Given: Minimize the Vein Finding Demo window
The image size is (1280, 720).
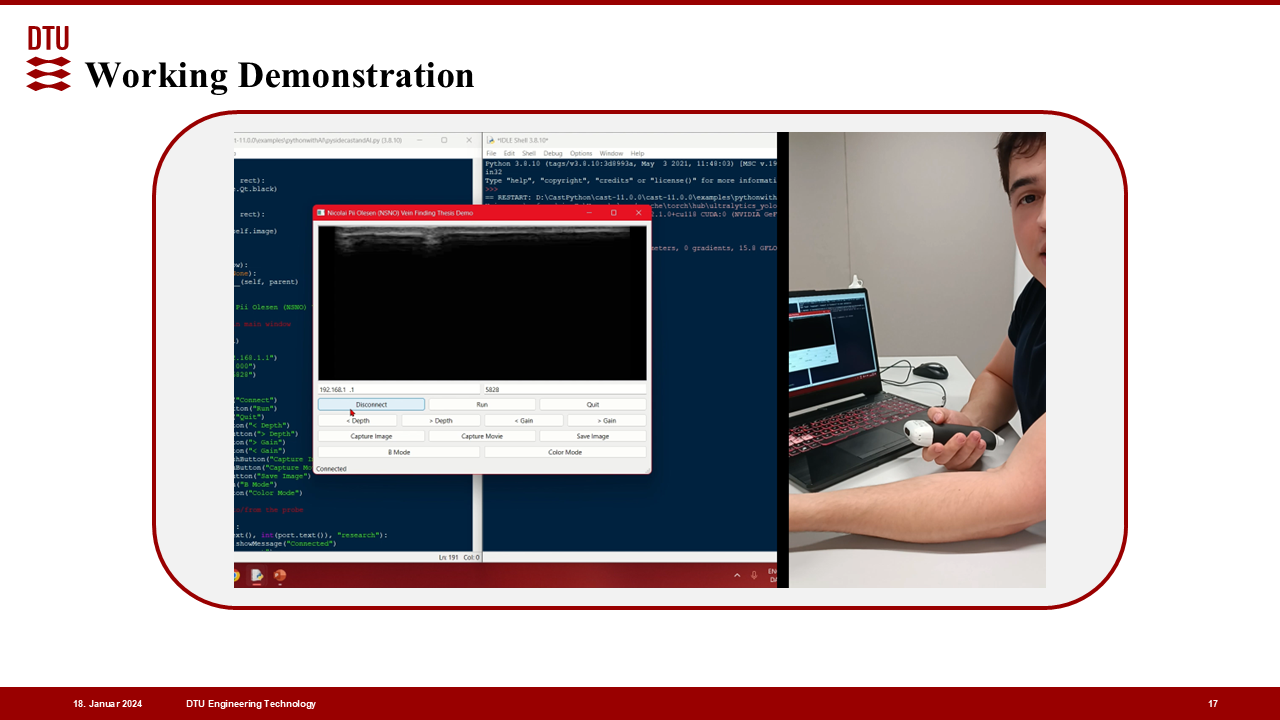Looking at the screenshot, I should coord(590,213).
